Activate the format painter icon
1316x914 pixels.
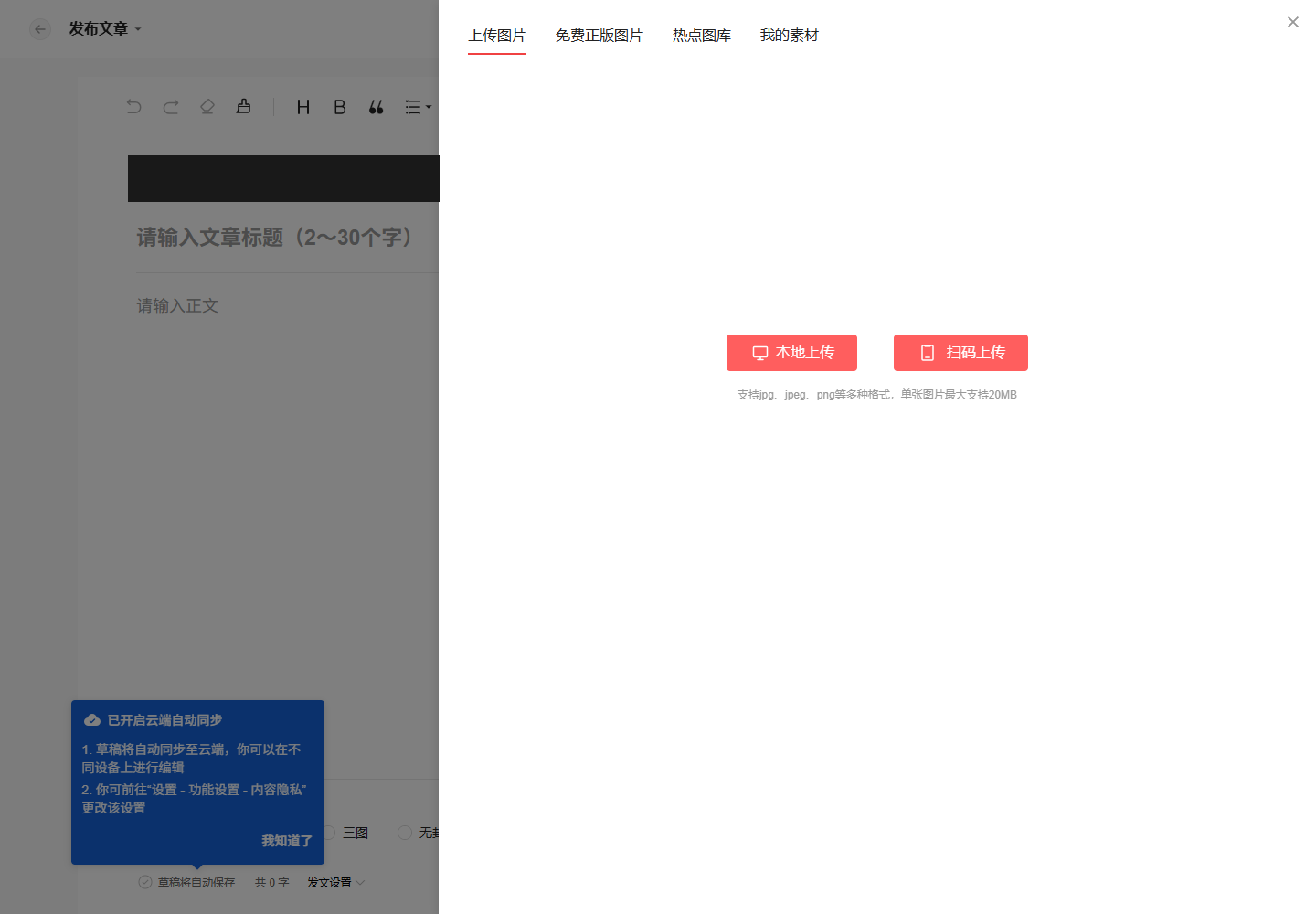click(244, 107)
